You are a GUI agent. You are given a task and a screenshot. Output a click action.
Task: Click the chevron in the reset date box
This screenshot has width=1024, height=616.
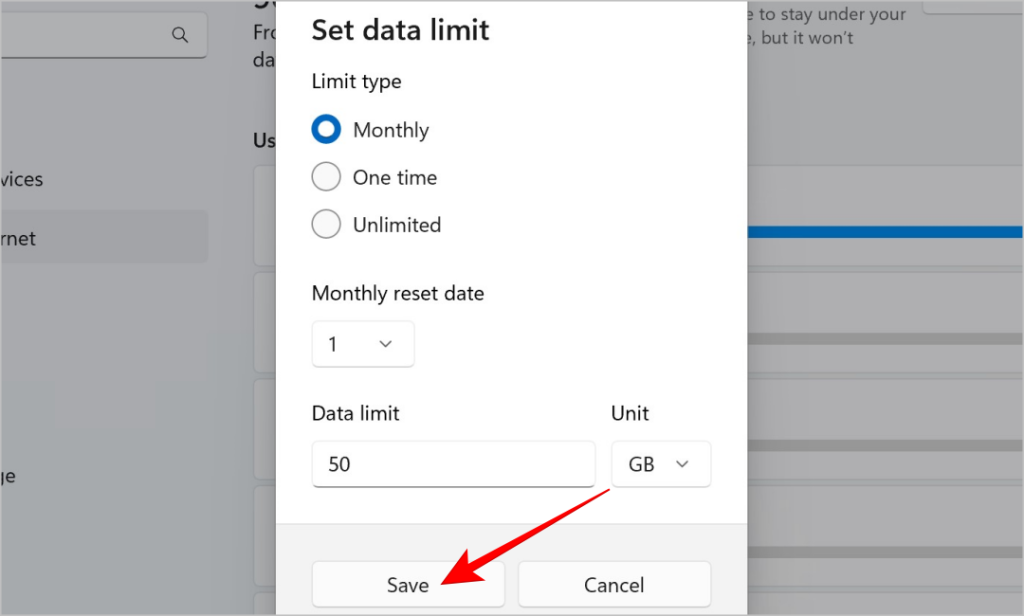click(386, 344)
